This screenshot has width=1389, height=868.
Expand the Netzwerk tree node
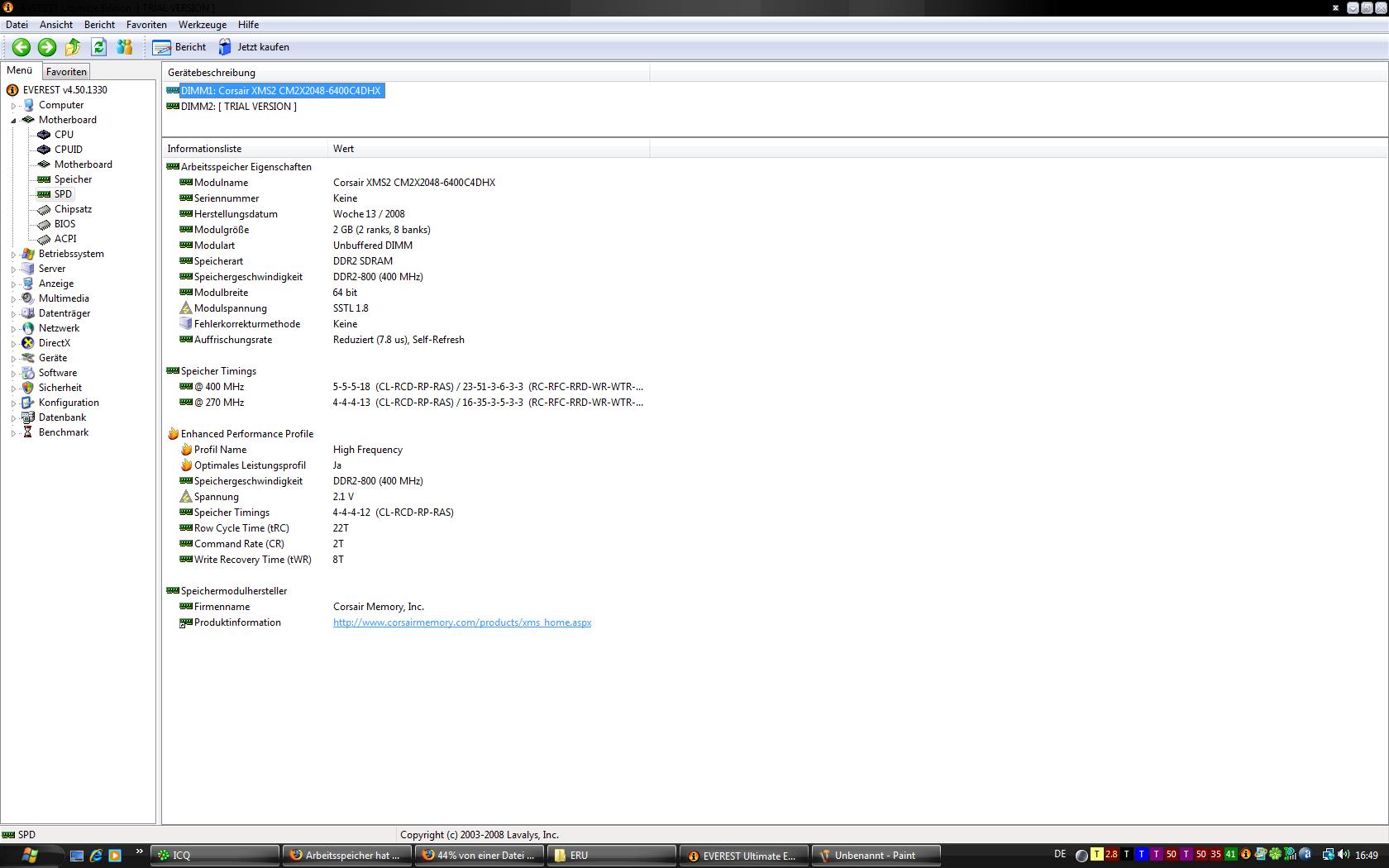coord(14,329)
